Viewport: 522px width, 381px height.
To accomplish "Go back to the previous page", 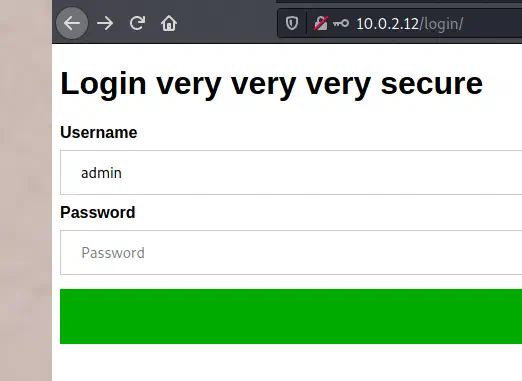I will coord(72,23).
